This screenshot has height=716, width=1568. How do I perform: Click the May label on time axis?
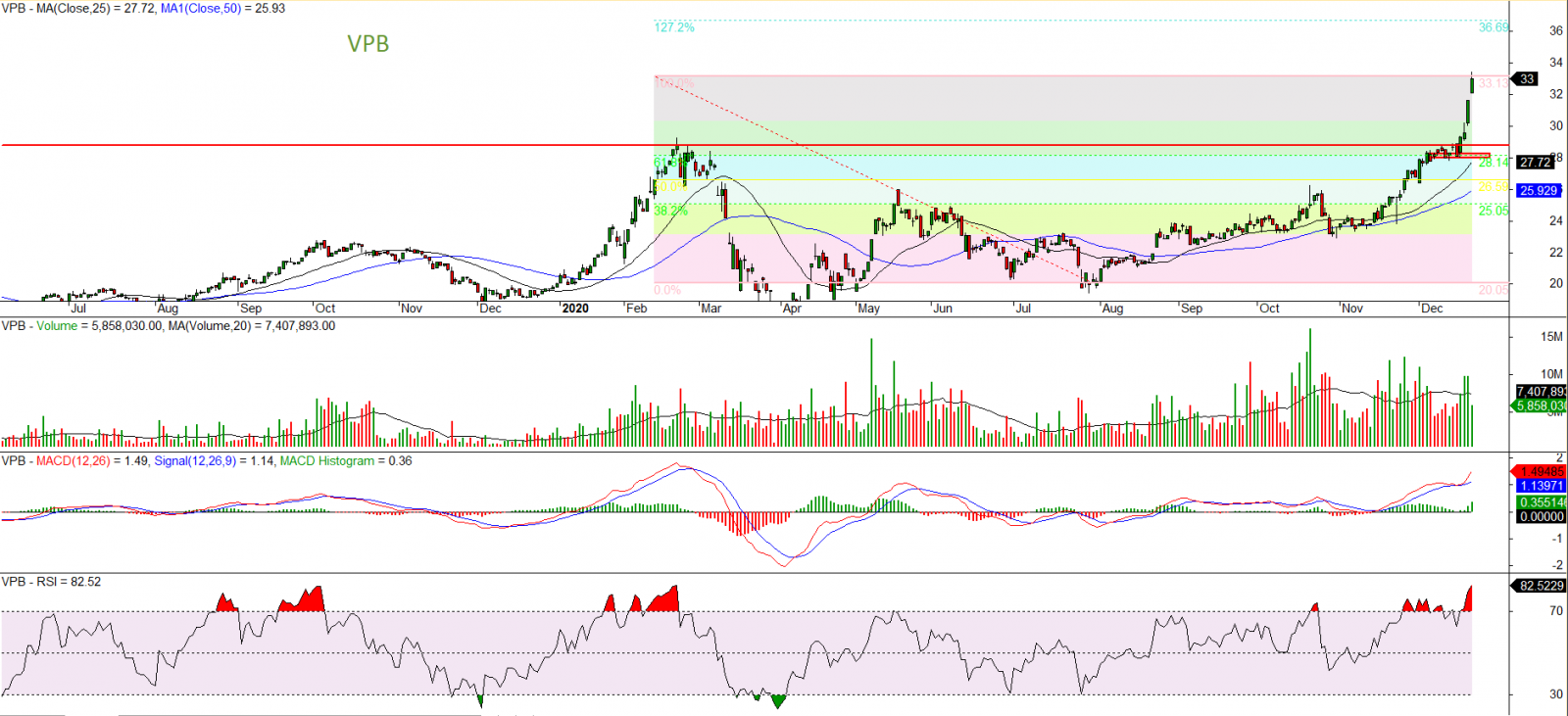(x=869, y=309)
